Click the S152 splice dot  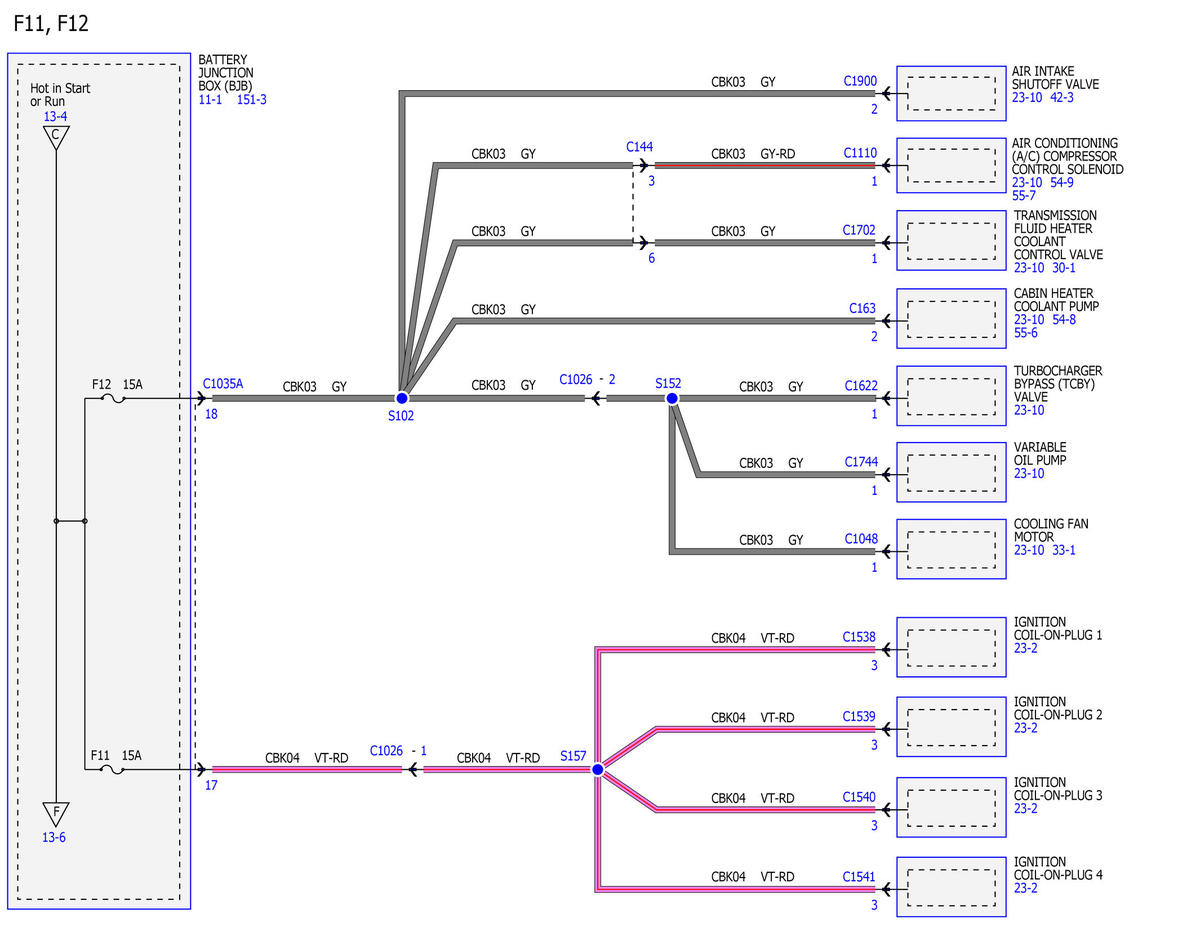[x=672, y=398]
